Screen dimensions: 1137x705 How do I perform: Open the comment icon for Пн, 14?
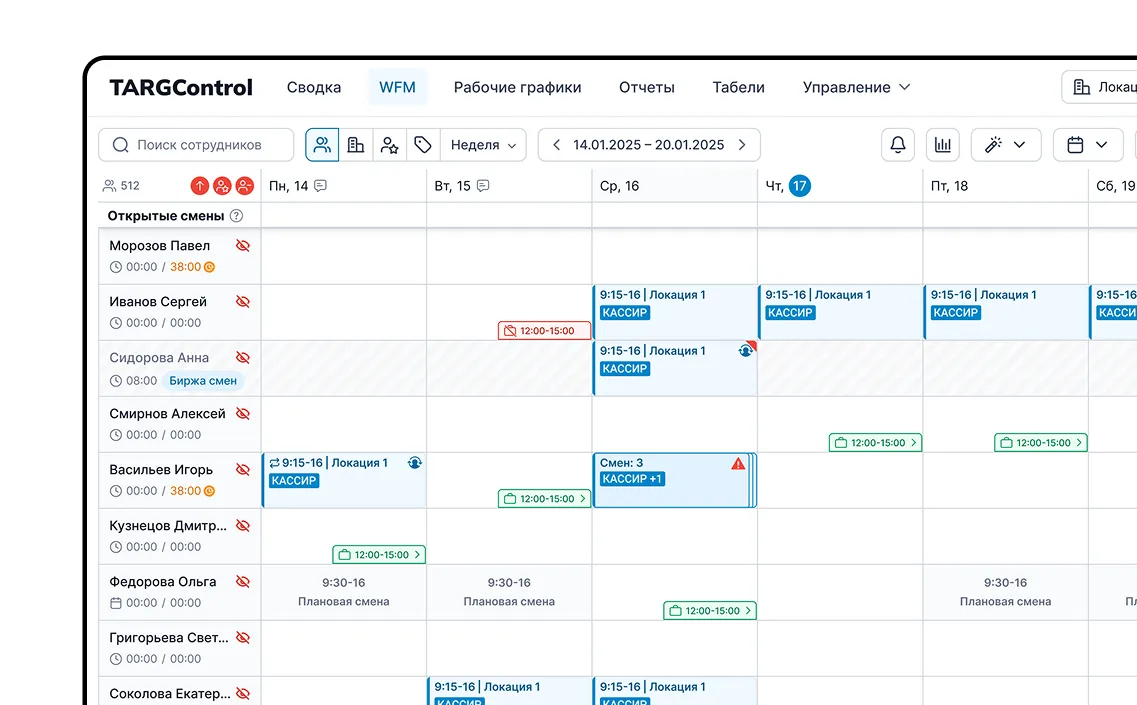tap(321, 186)
